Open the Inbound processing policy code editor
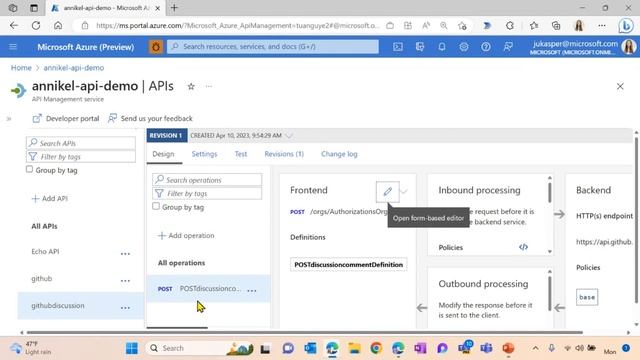The image size is (640, 360). coord(523,247)
